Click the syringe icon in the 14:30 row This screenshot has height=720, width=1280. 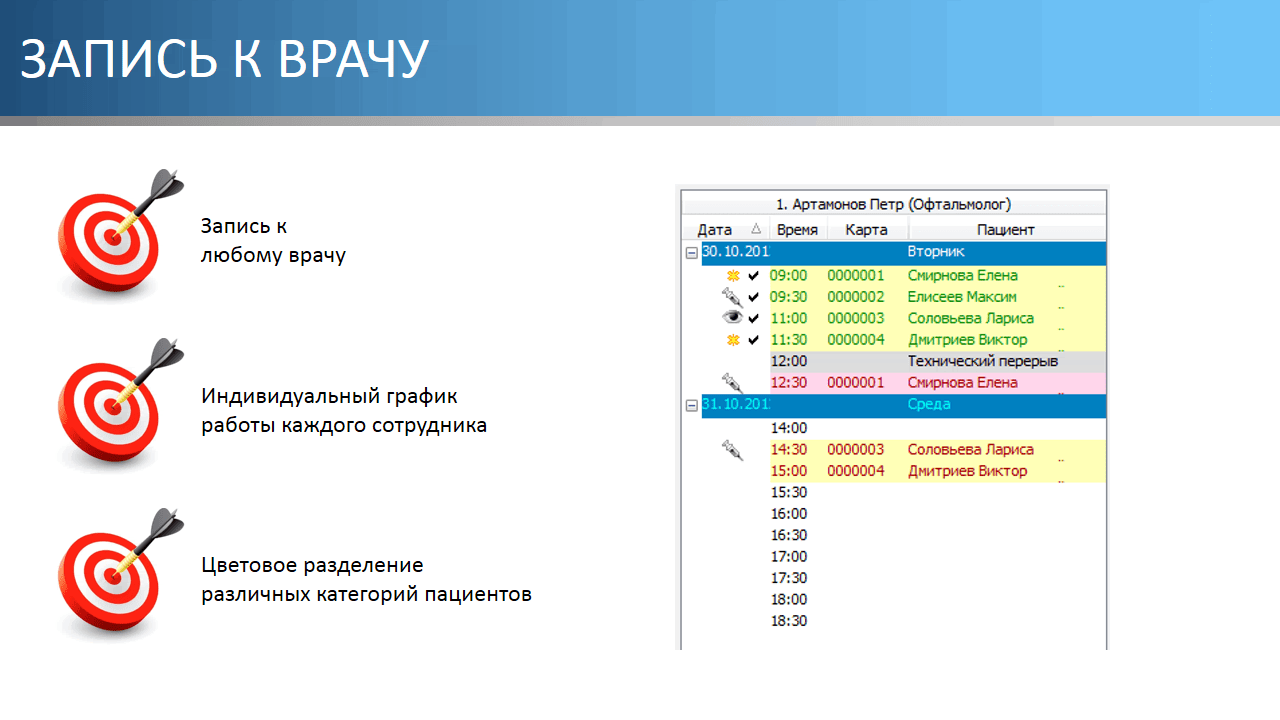[733, 450]
